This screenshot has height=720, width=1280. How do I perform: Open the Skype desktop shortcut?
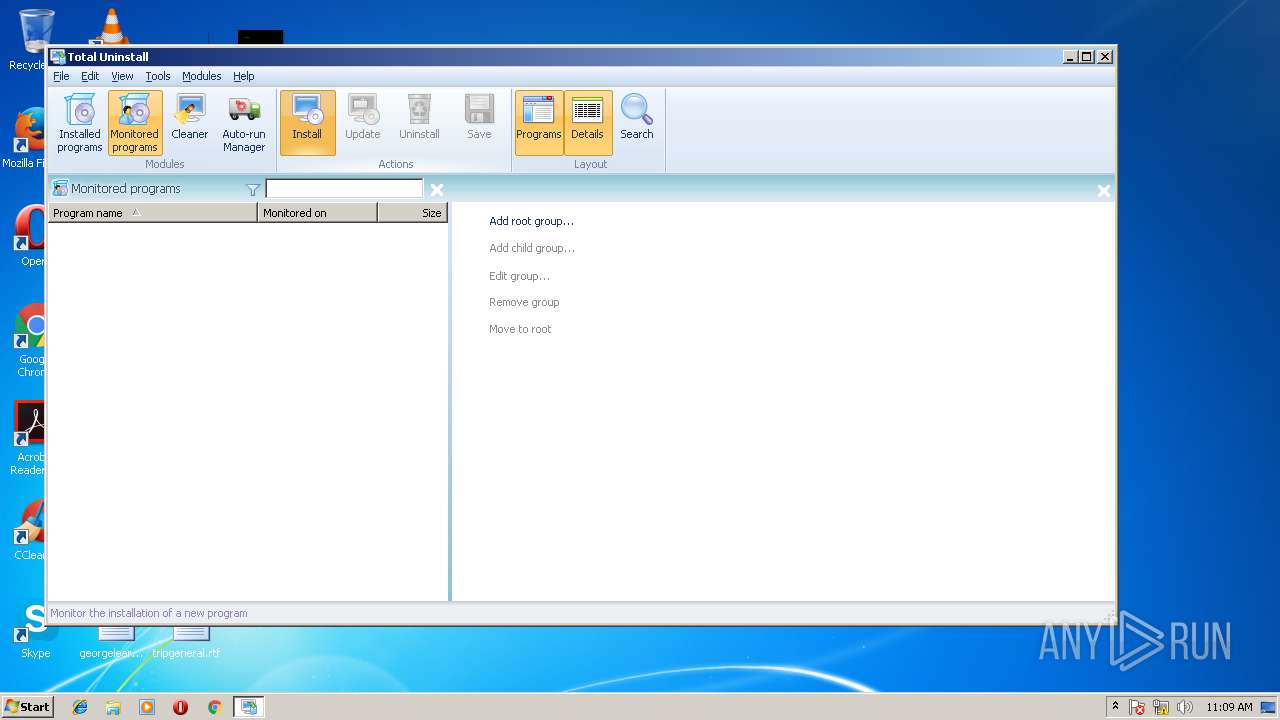35,632
